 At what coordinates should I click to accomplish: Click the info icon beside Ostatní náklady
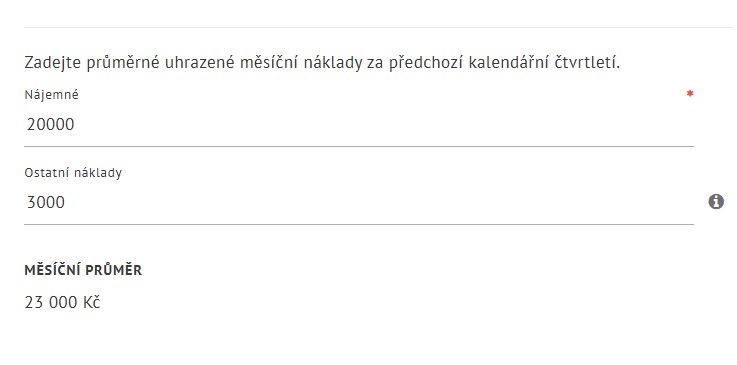(x=716, y=202)
